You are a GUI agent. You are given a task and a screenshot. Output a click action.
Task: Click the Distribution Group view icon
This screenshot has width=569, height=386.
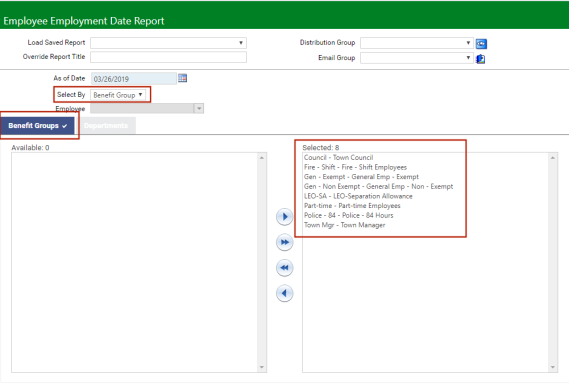(x=481, y=44)
